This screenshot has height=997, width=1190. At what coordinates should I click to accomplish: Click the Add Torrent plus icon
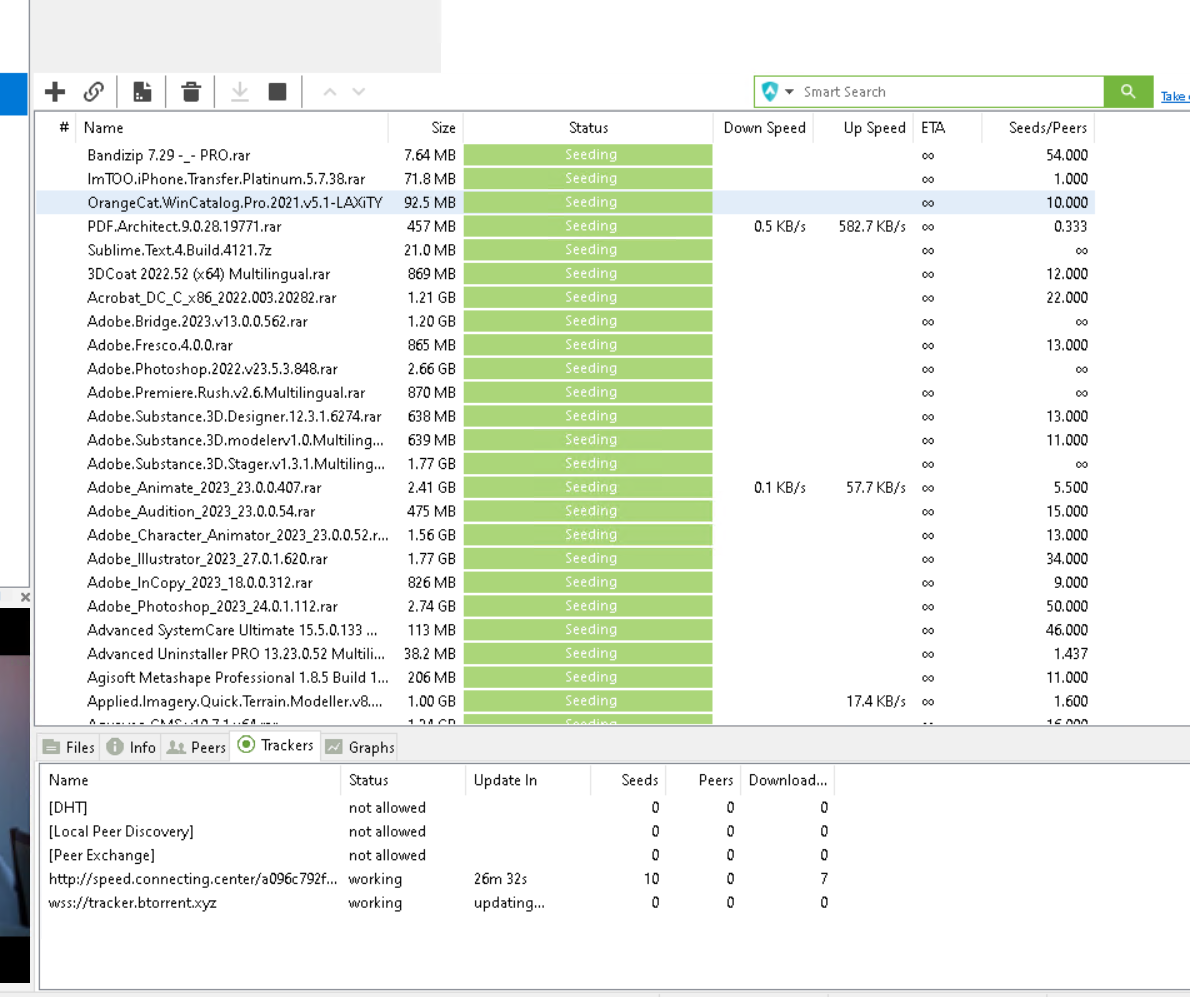click(55, 92)
